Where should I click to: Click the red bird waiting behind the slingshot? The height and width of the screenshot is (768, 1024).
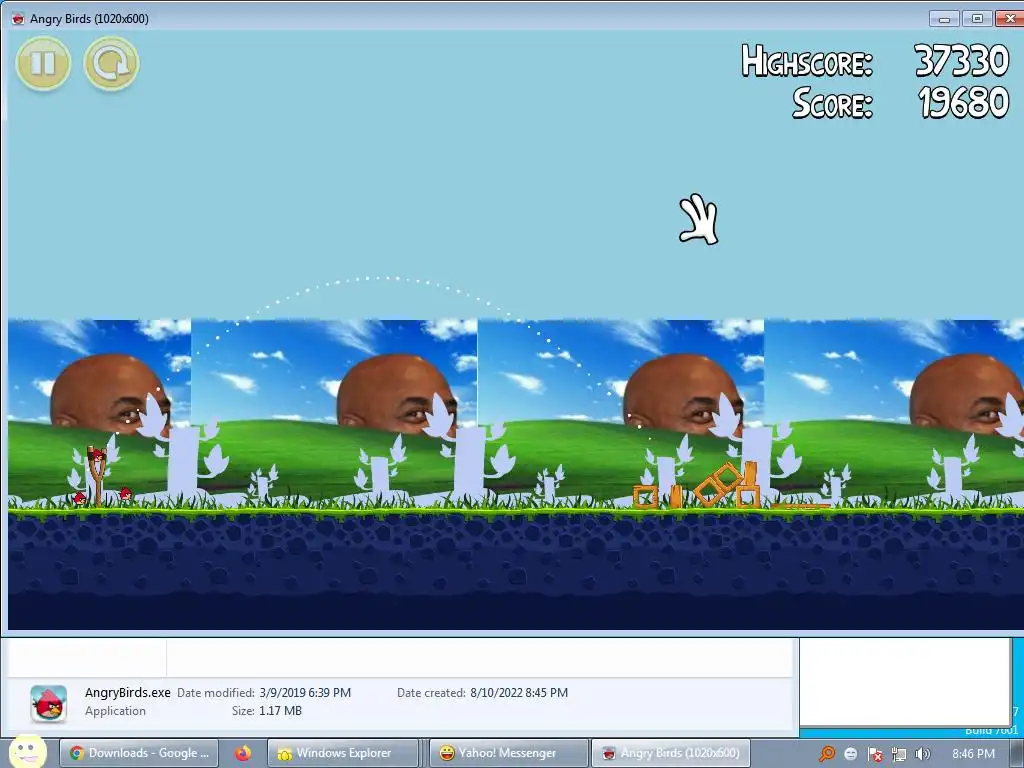click(x=80, y=499)
